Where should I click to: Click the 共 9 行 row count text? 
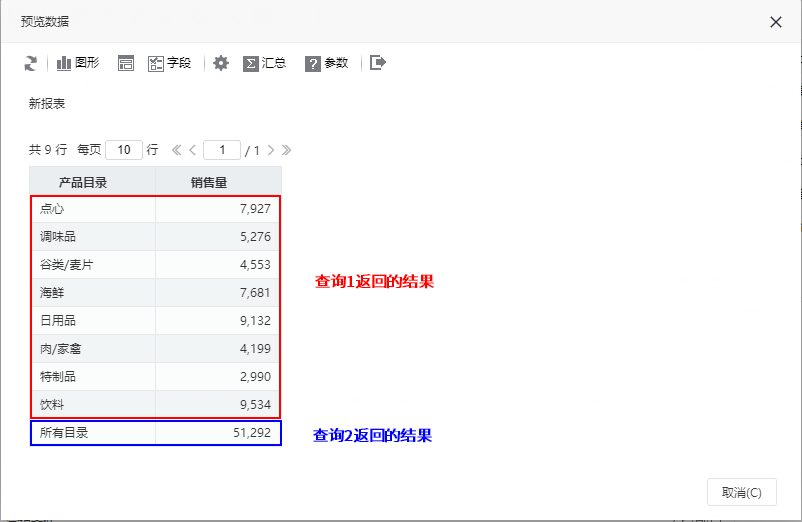click(x=48, y=150)
